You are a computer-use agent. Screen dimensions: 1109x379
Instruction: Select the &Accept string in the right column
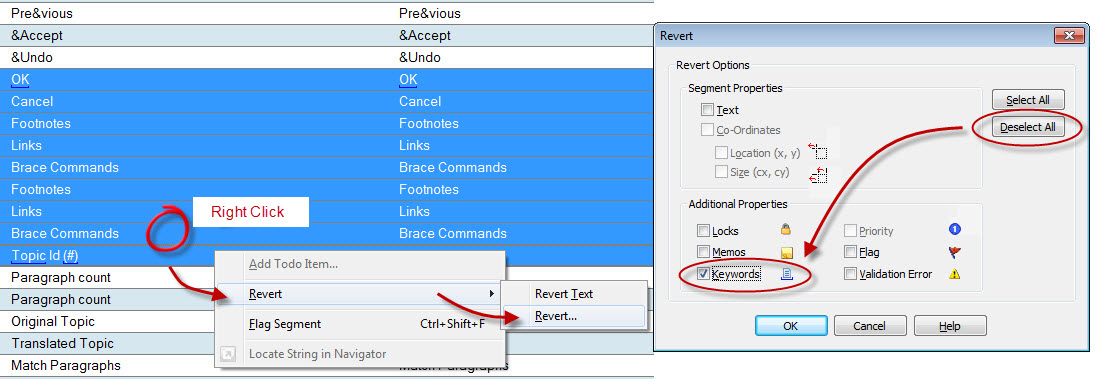[424, 35]
